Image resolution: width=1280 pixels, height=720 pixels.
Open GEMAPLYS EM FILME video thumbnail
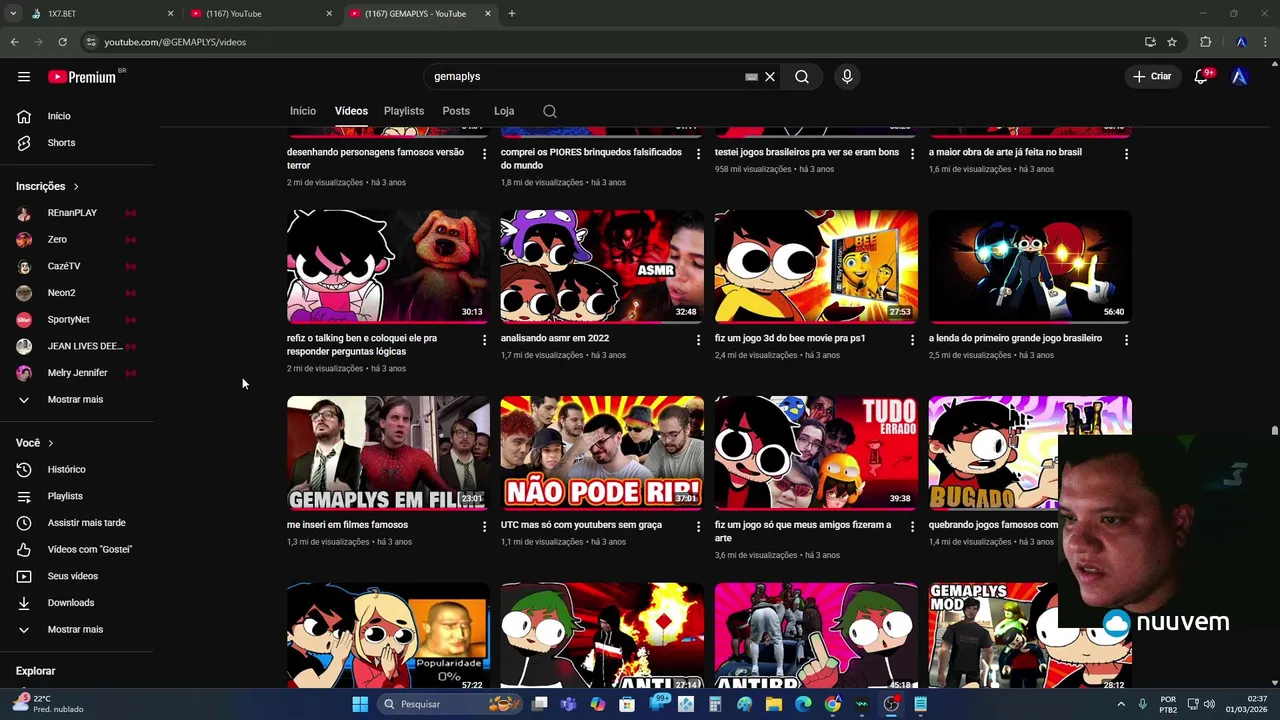coord(388,453)
